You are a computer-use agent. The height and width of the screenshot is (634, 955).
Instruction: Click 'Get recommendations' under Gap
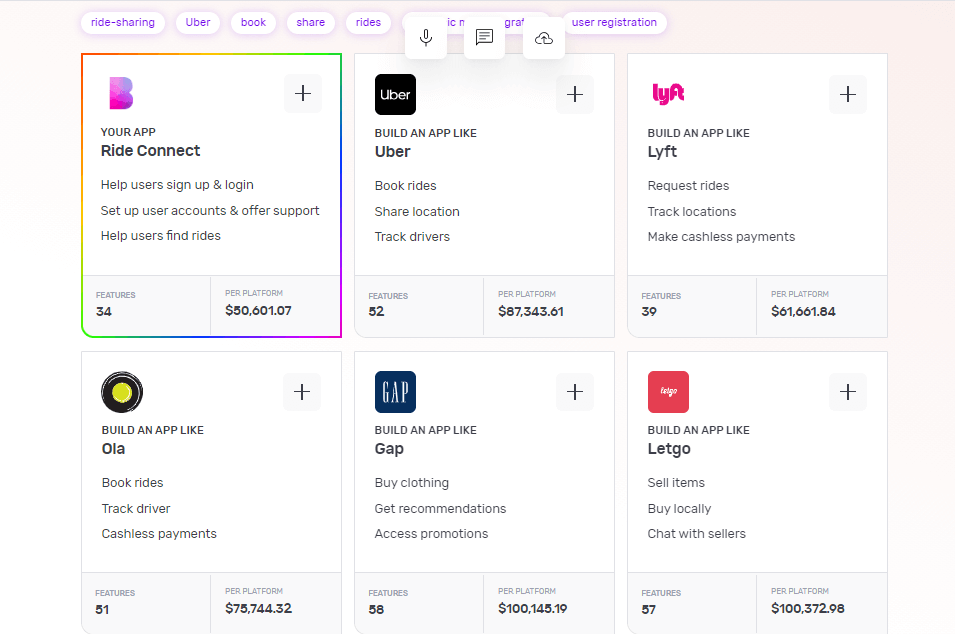pos(440,509)
